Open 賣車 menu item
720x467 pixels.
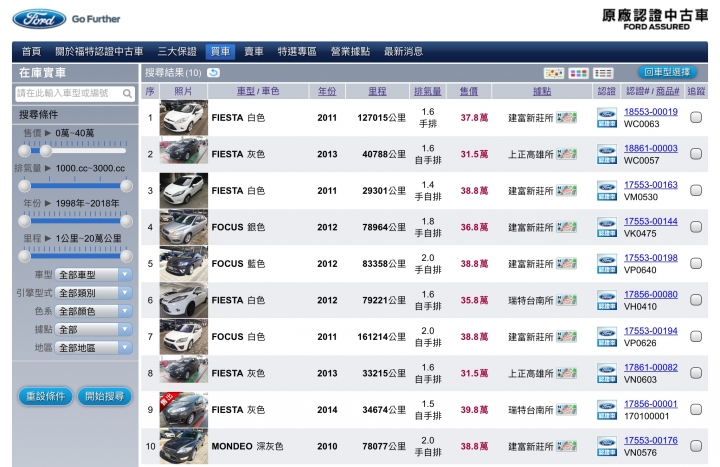[254, 51]
